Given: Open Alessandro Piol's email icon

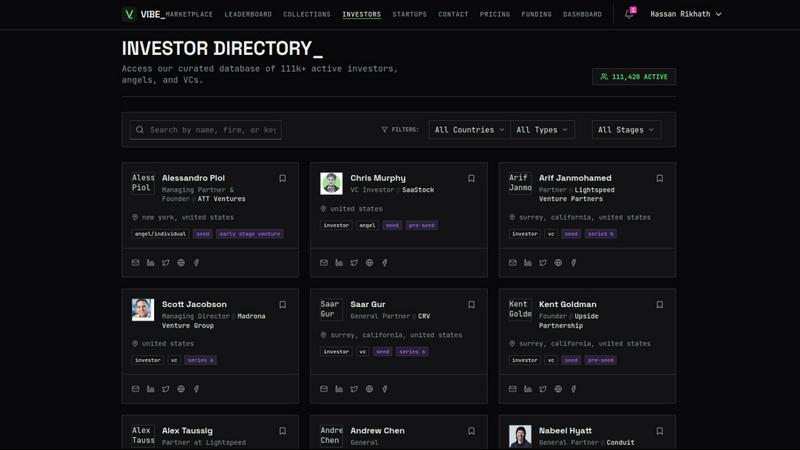Looking at the screenshot, I should [x=136, y=263].
